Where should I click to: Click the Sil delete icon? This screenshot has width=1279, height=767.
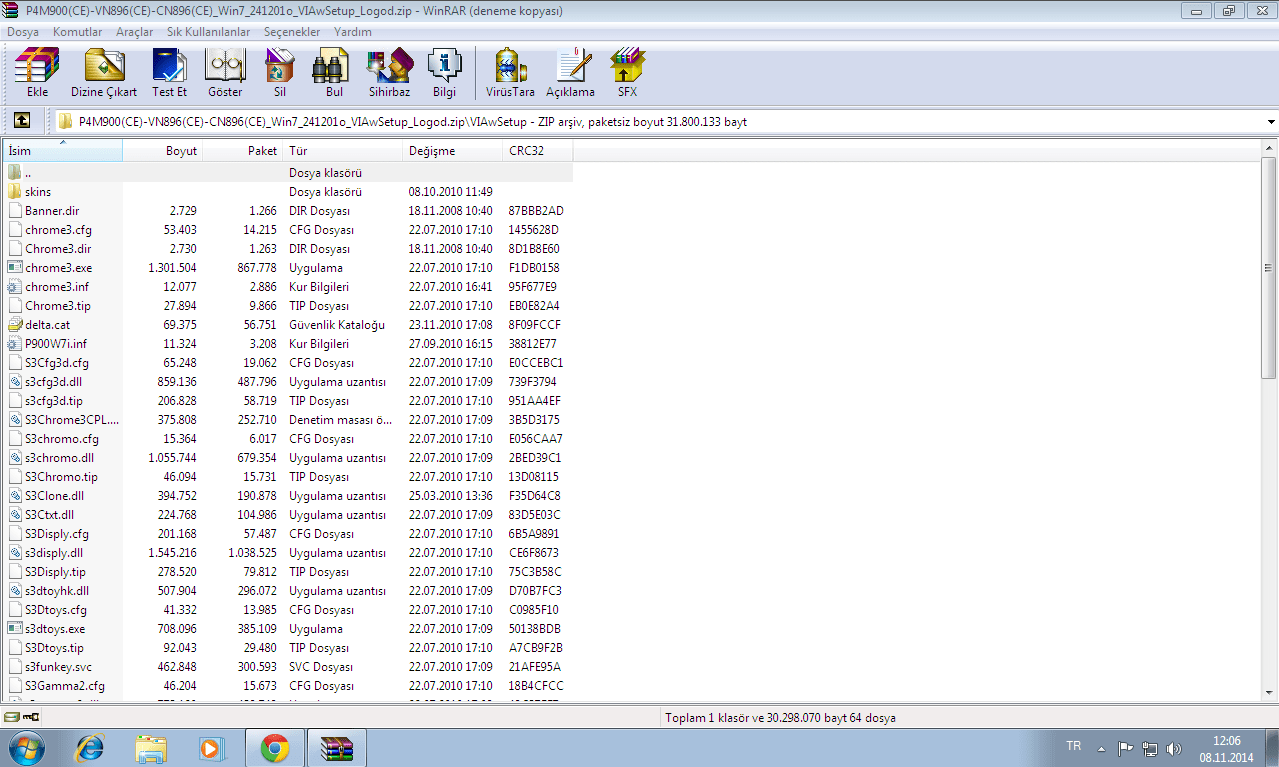280,72
